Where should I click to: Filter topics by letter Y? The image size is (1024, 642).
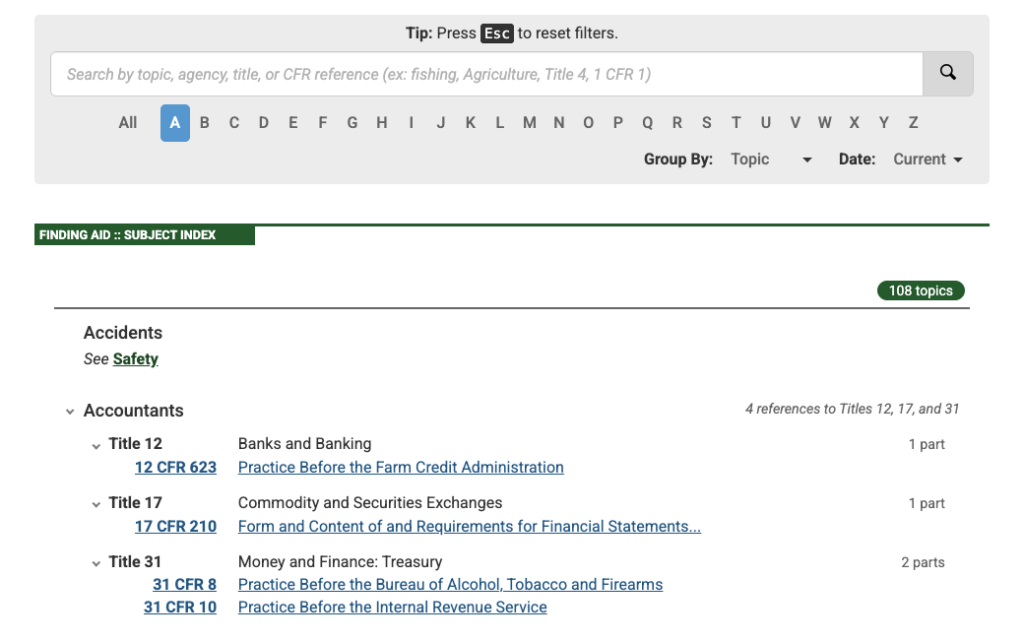click(x=884, y=123)
